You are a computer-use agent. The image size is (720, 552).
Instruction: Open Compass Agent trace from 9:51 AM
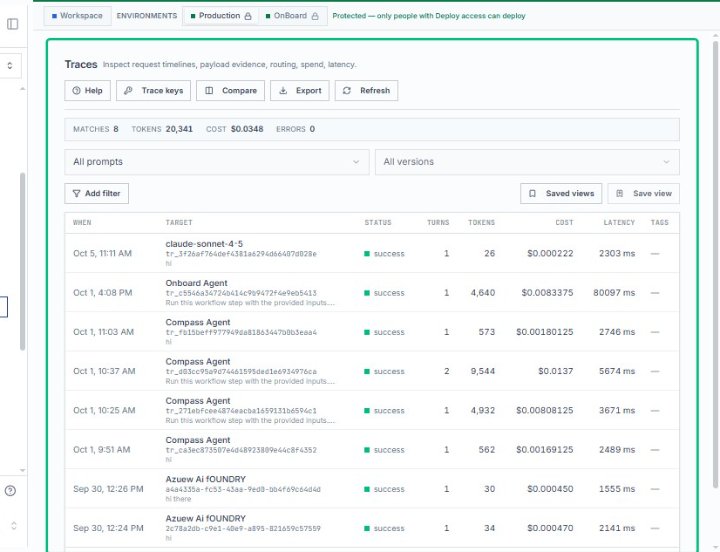pyautogui.click(x=372, y=450)
